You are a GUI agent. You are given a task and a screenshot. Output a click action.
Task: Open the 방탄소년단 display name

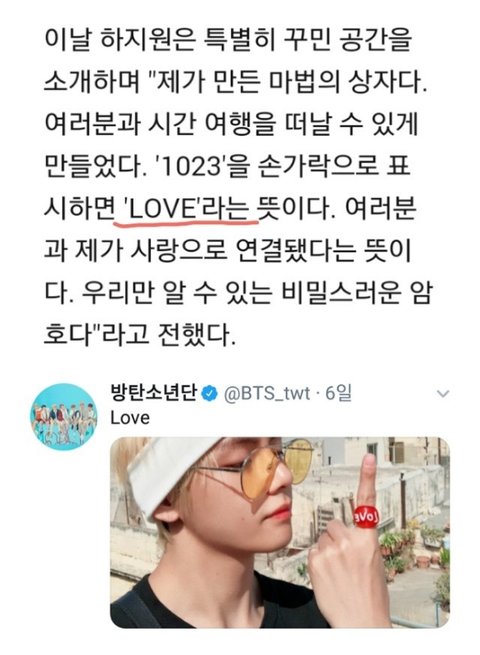pyautogui.click(x=153, y=393)
